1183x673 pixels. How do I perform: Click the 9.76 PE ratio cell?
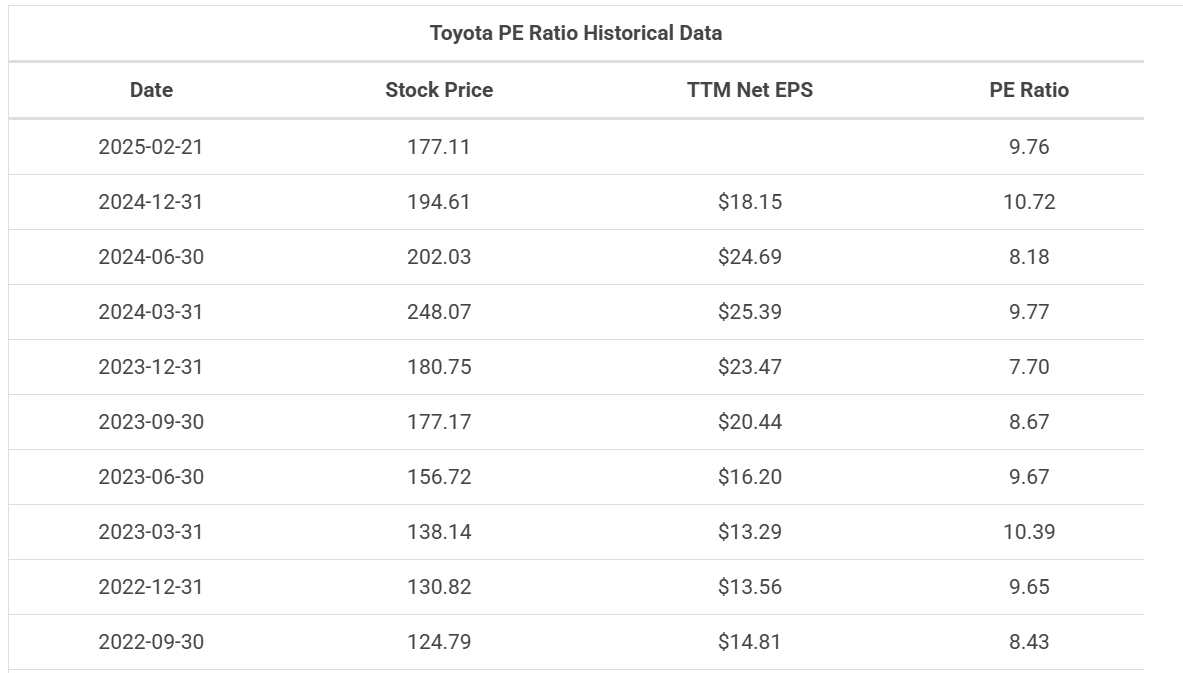click(1029, 146)
